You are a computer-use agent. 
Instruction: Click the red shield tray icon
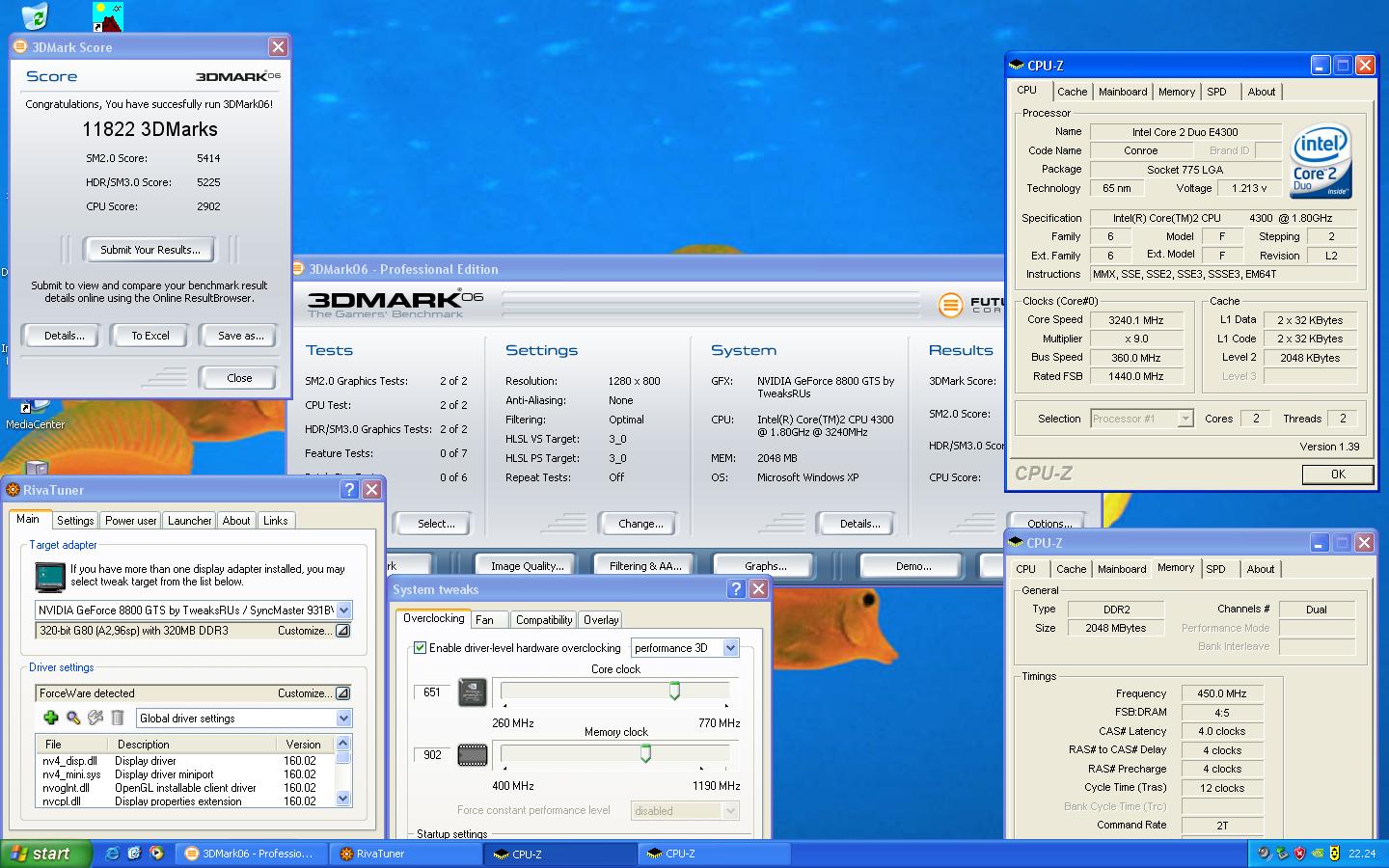coord(1299,854)
